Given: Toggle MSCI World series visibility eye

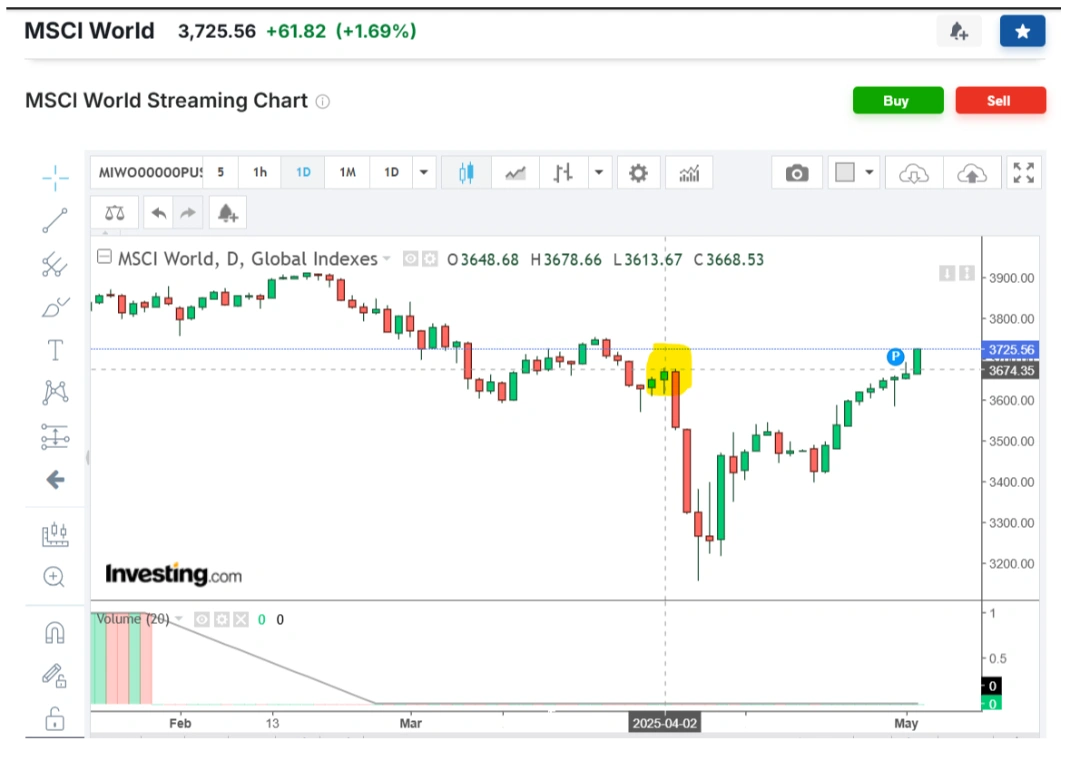Looking at the screenshot, I should point(411,259).
